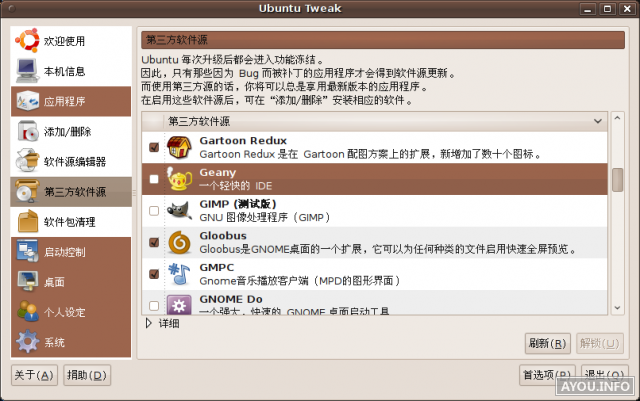640x401 pixels.
Task: Maximize the Ubuntu Tweak window
Action: pos(607,9)
